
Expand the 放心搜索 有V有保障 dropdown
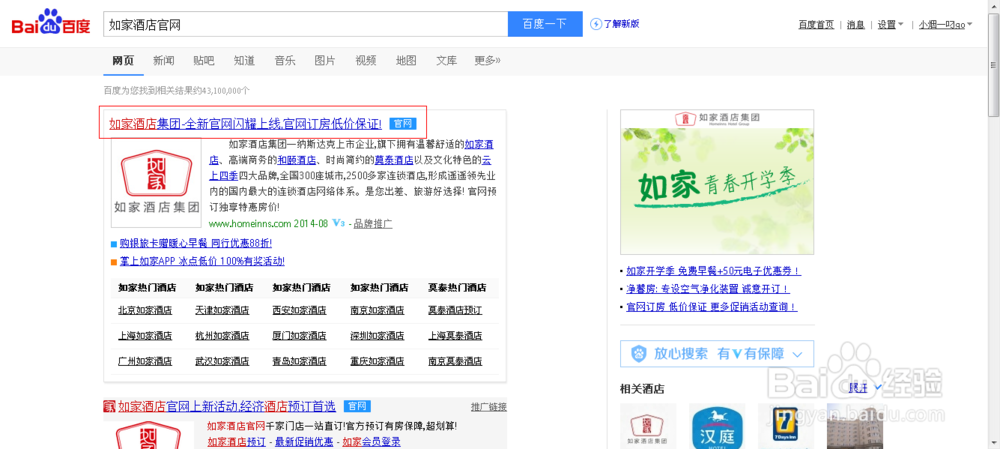[797, 354]
